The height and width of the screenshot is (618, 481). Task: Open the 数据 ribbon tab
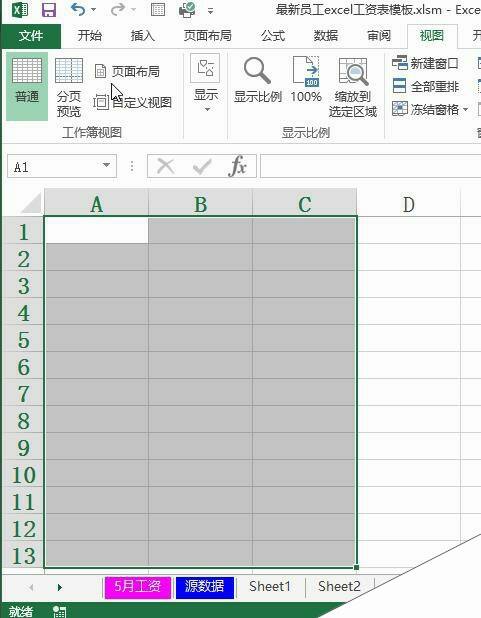[326, 36]
